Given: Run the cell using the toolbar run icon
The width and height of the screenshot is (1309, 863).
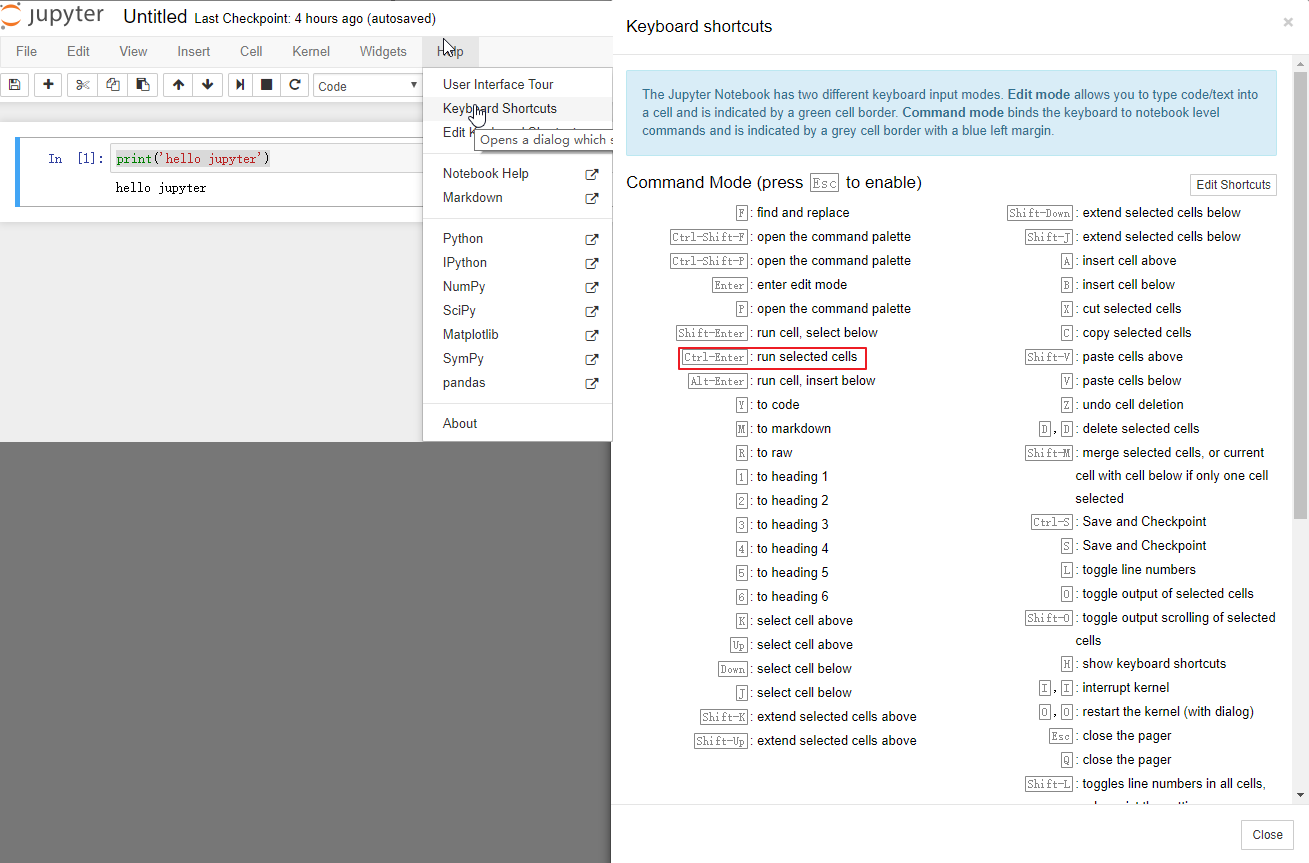Looking at the screenshot, I should [240, 85].
